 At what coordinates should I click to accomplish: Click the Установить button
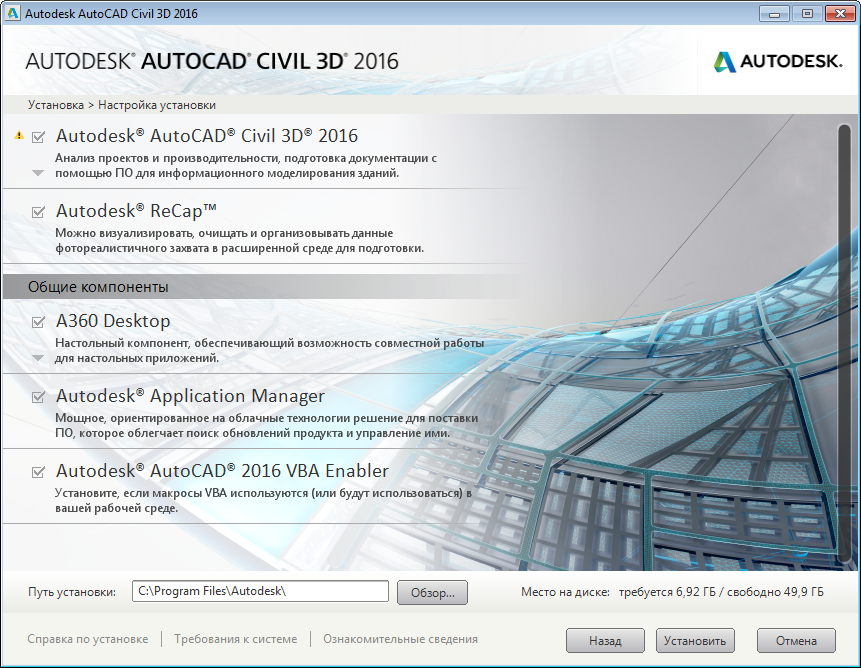[x=695, y=641]
